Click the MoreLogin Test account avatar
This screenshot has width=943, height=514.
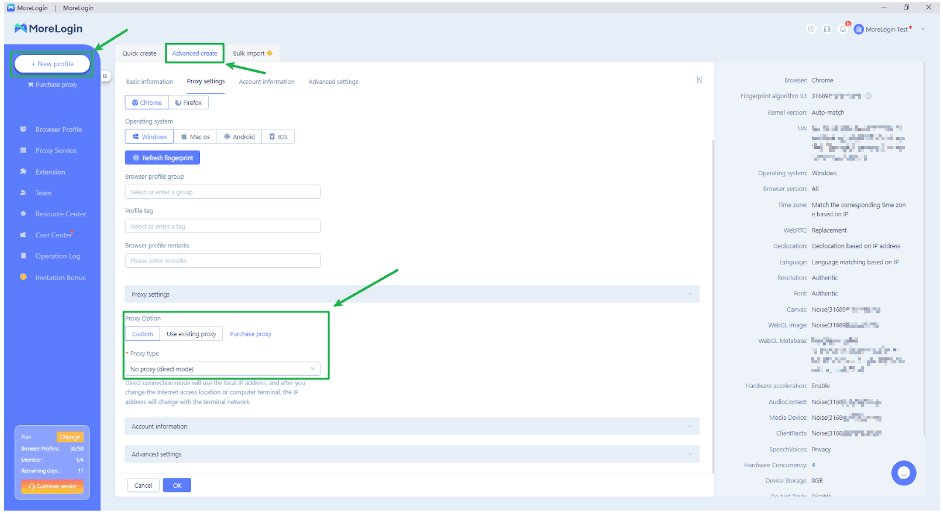859,29
